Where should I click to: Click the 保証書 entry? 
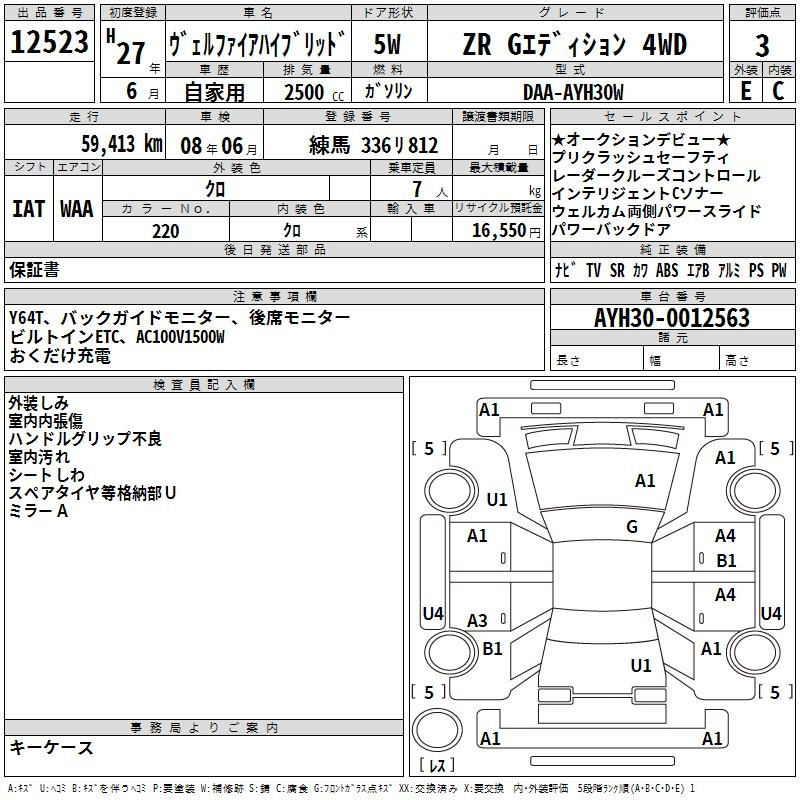tap(34, 269)
